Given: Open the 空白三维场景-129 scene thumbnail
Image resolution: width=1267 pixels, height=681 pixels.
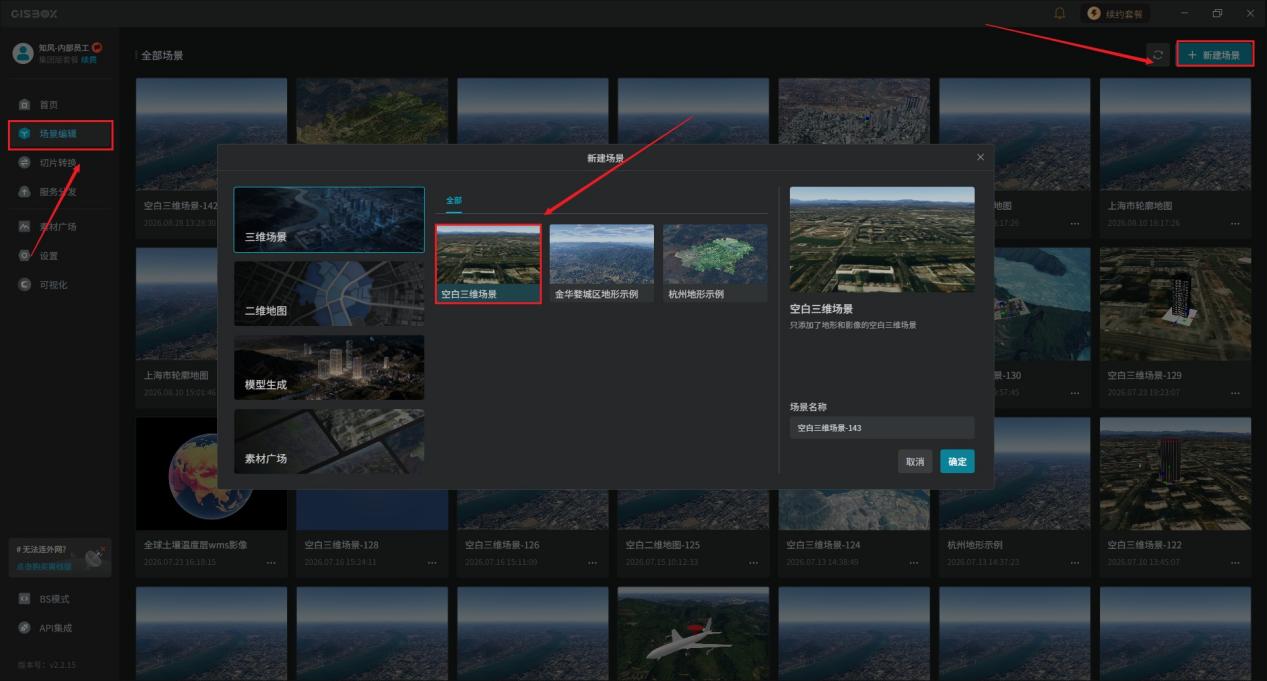Looking at the screenshot, I should click(x=1175, y=304).
